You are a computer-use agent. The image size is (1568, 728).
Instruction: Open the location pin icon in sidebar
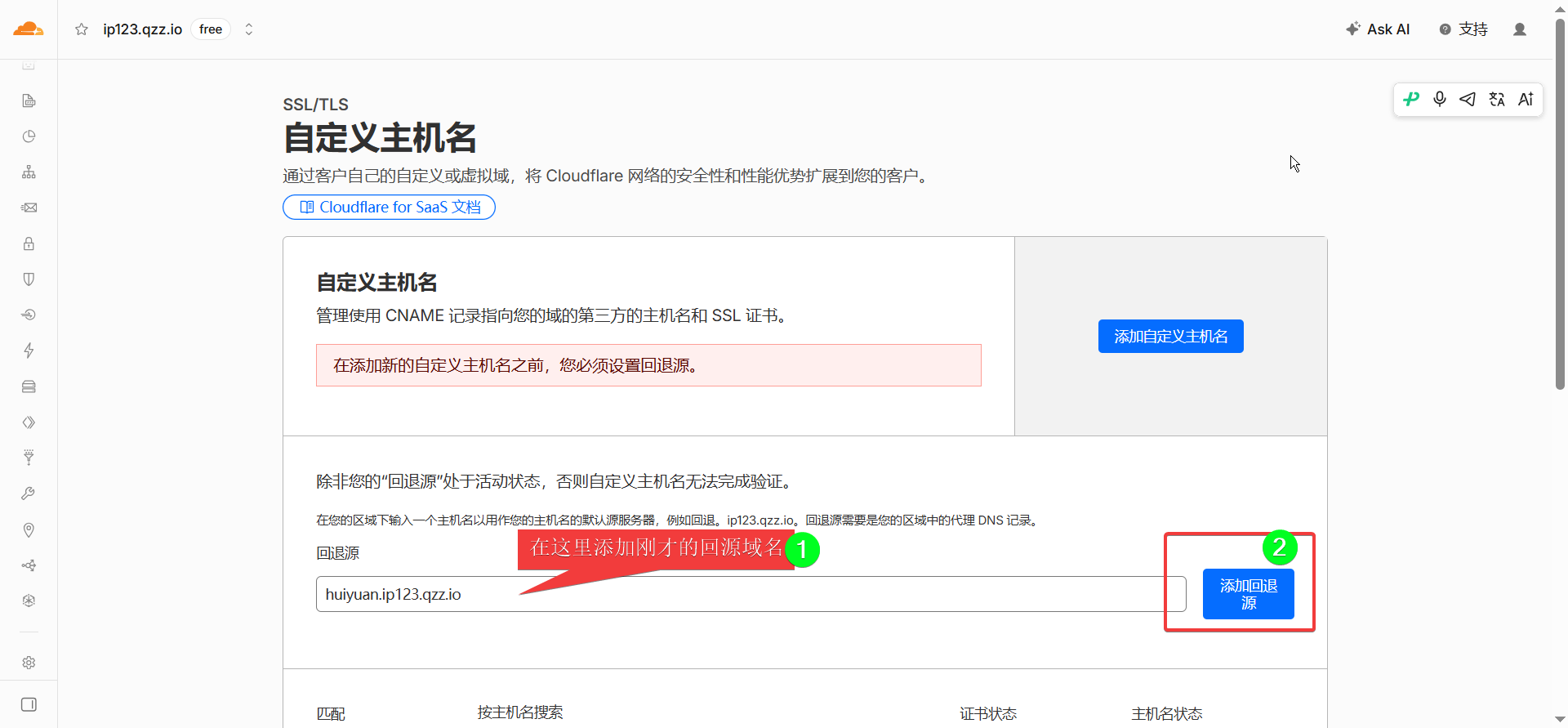[29, 529]
